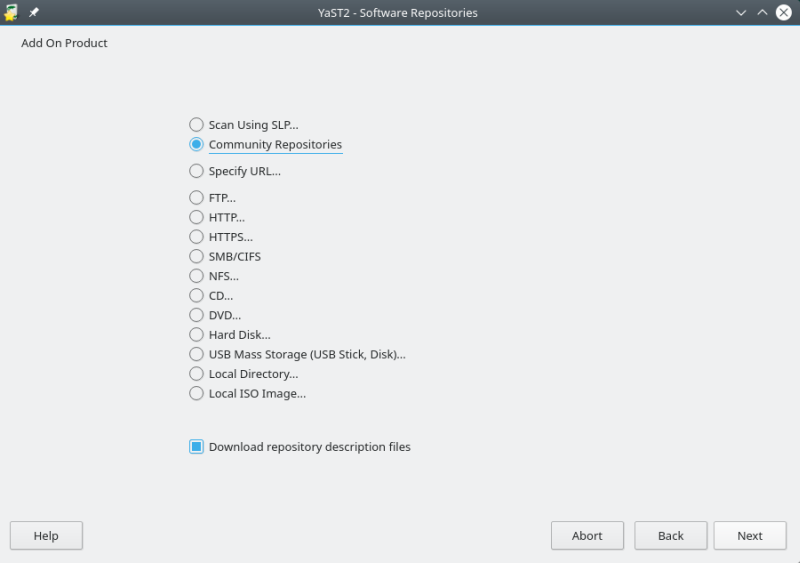Select DVD as media type
Screen dimensions: 800x563
[196, 315]
